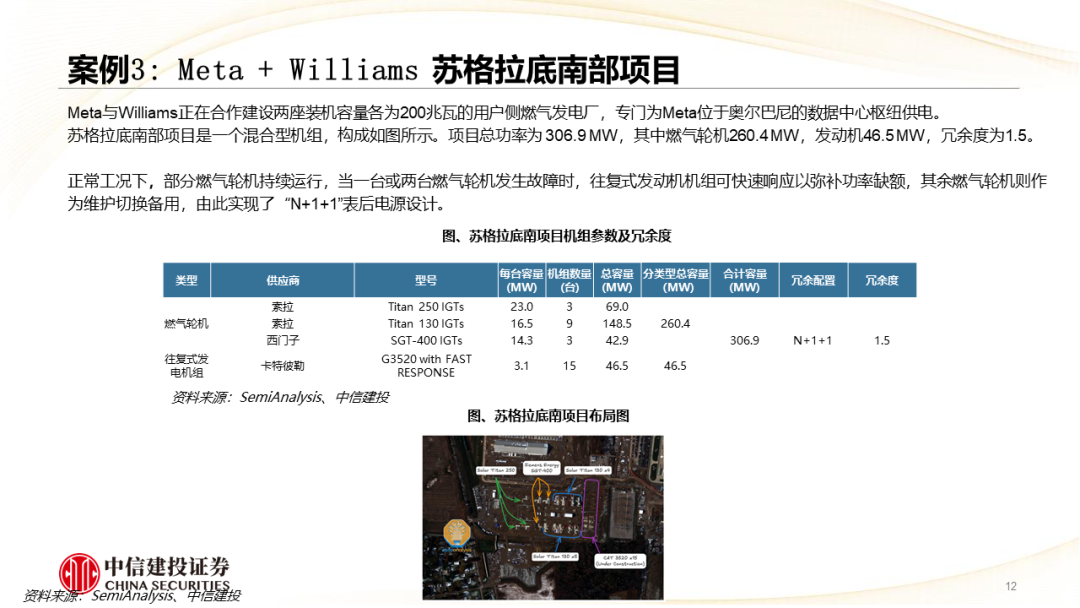Click the 148.5 total capacity value
Image resolution: width=1080 pixels, height=608 pixels.
pos(616,324)
